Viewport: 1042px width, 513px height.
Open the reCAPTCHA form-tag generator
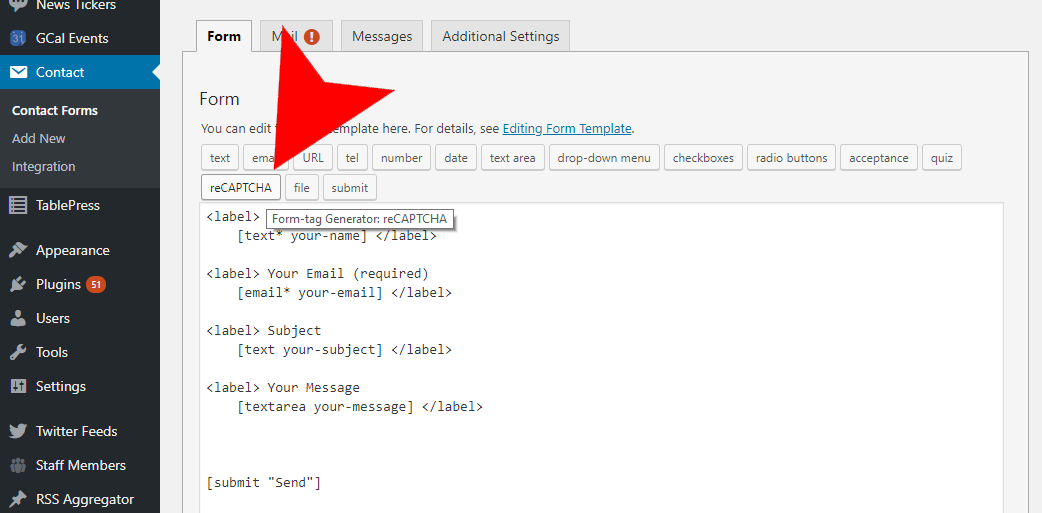click(241, 187)
